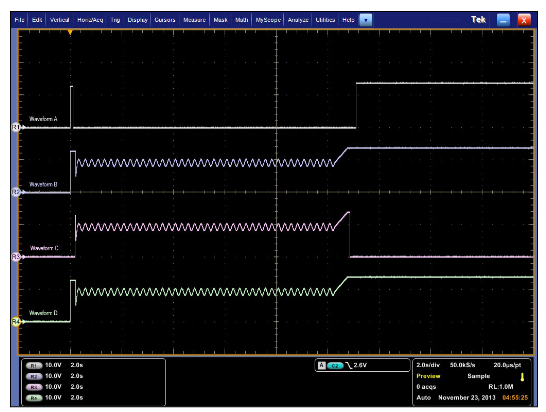Screen dimensions: 546x412
Task: Click the 50.0kS/s sample rate readout
Action: point(462,365)
